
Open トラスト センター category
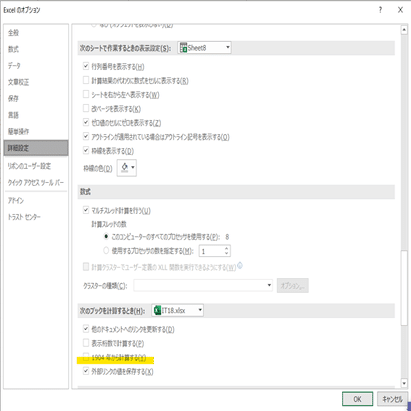click(x=24, y=217)
